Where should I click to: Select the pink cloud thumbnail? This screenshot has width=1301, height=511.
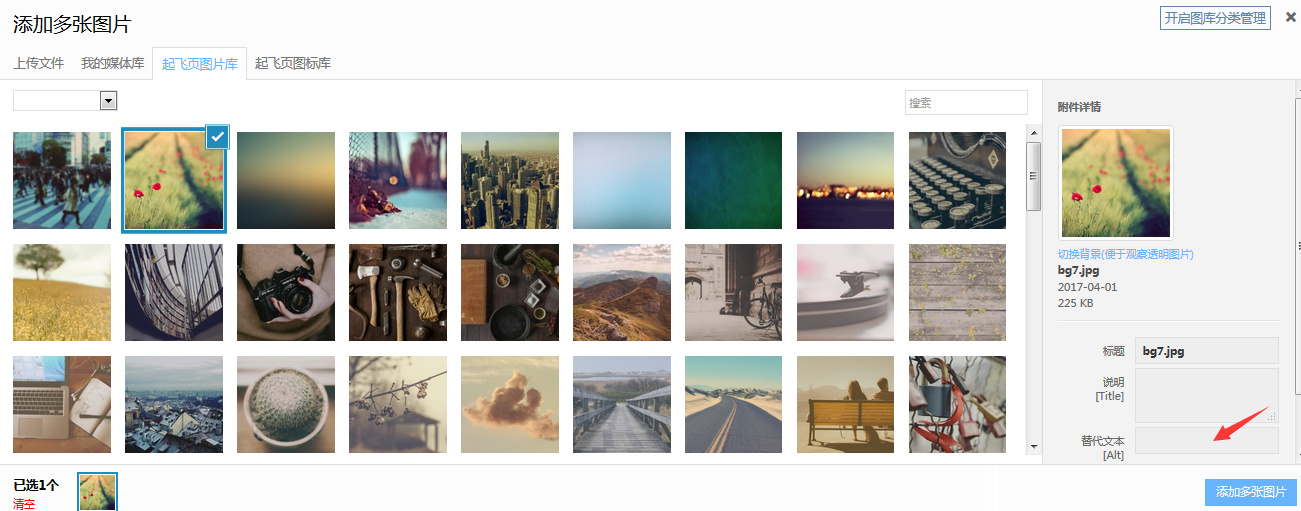pyautogui.click(x=510, y=405)
